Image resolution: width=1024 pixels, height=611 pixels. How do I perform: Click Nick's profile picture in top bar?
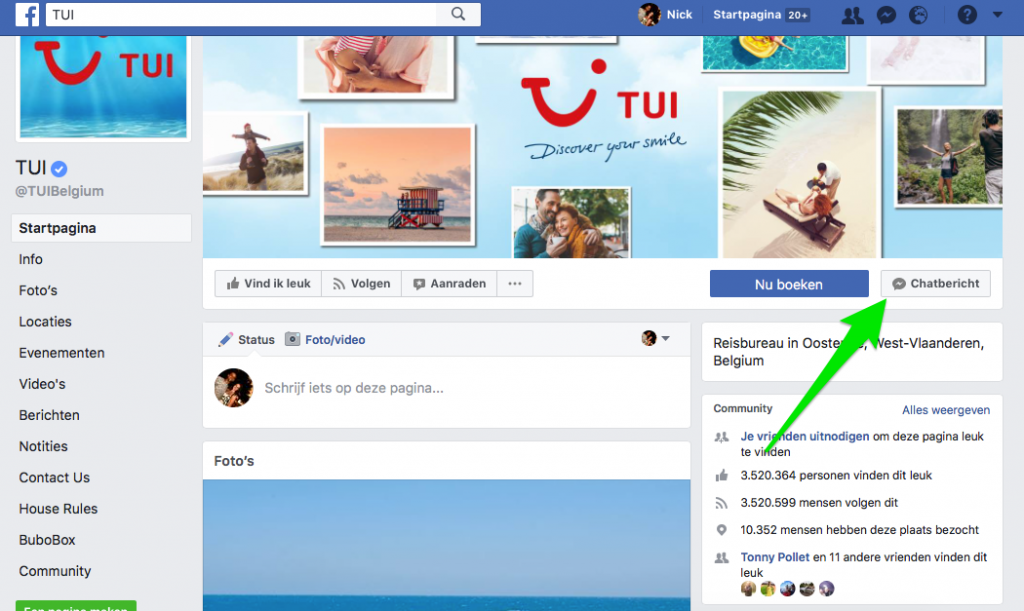point(649,14)
